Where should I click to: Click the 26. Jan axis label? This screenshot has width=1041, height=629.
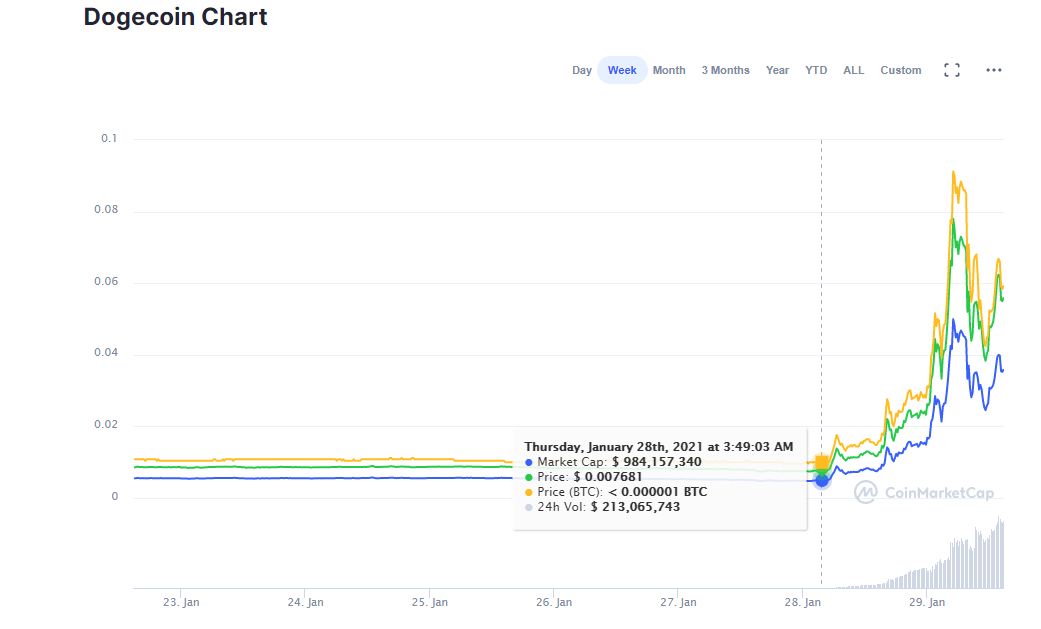coord(554,602)
